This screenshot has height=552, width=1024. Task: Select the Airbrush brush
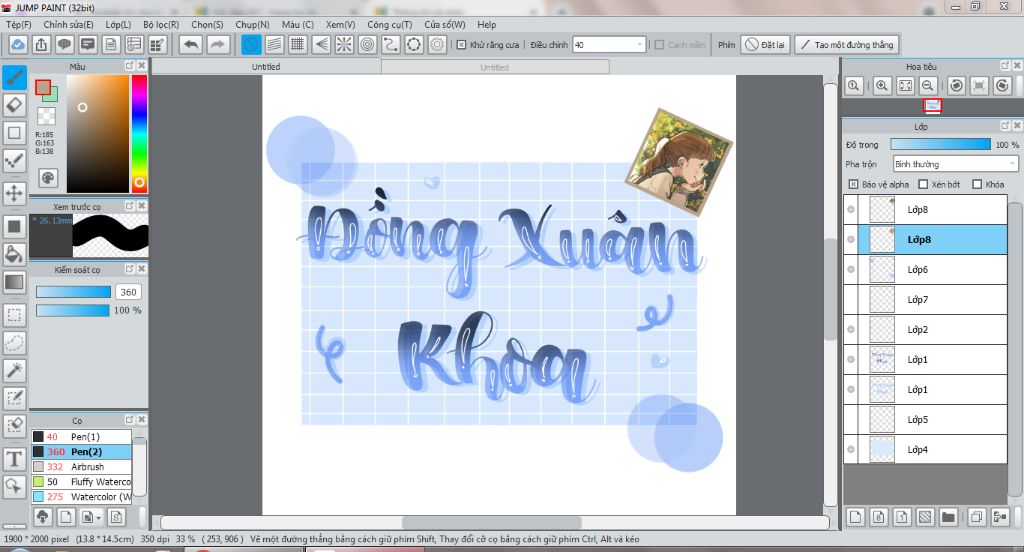coord(82,466)
